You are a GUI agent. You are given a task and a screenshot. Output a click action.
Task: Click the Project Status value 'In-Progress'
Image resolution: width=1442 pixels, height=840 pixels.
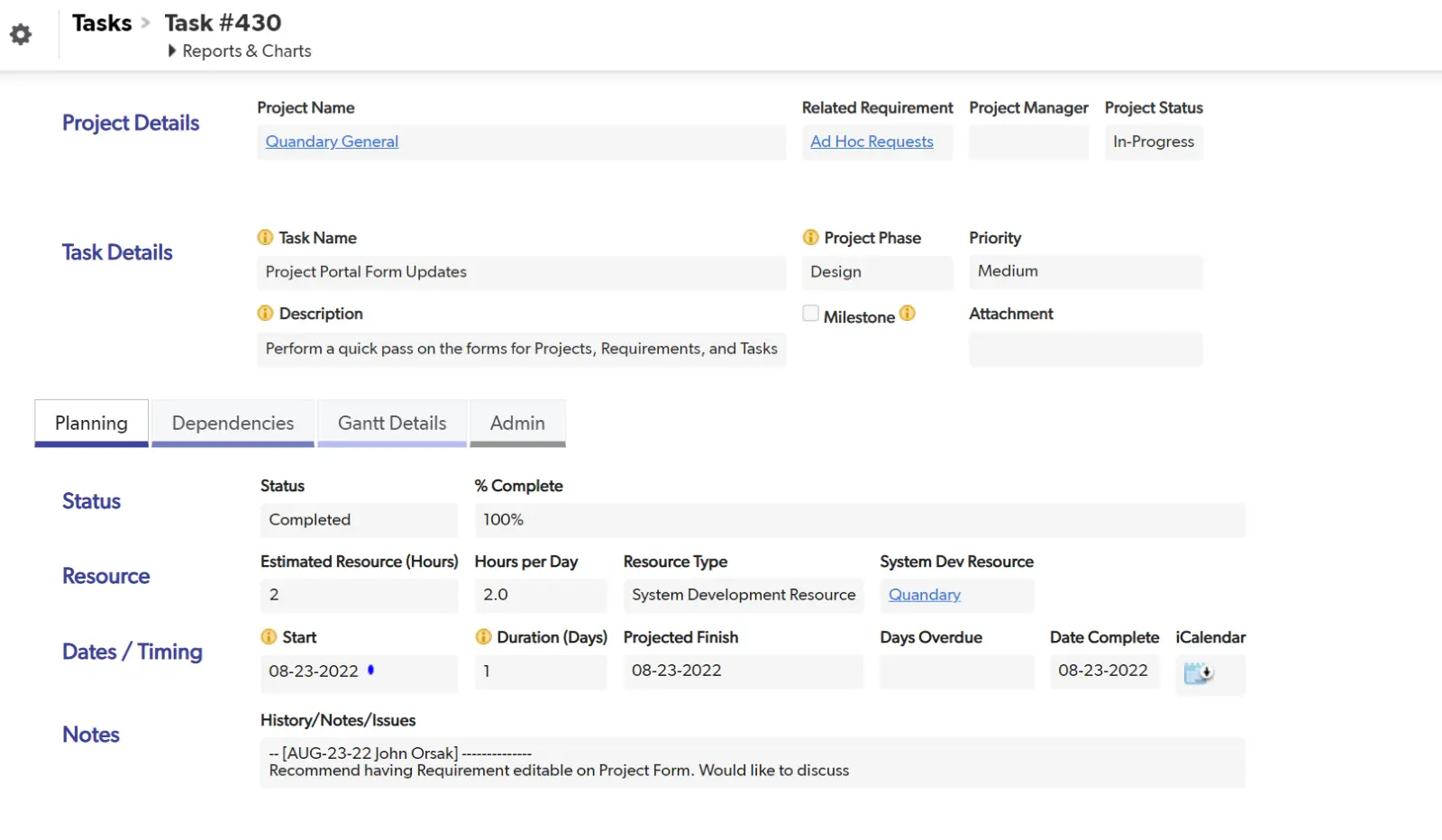coord(1154,142)
